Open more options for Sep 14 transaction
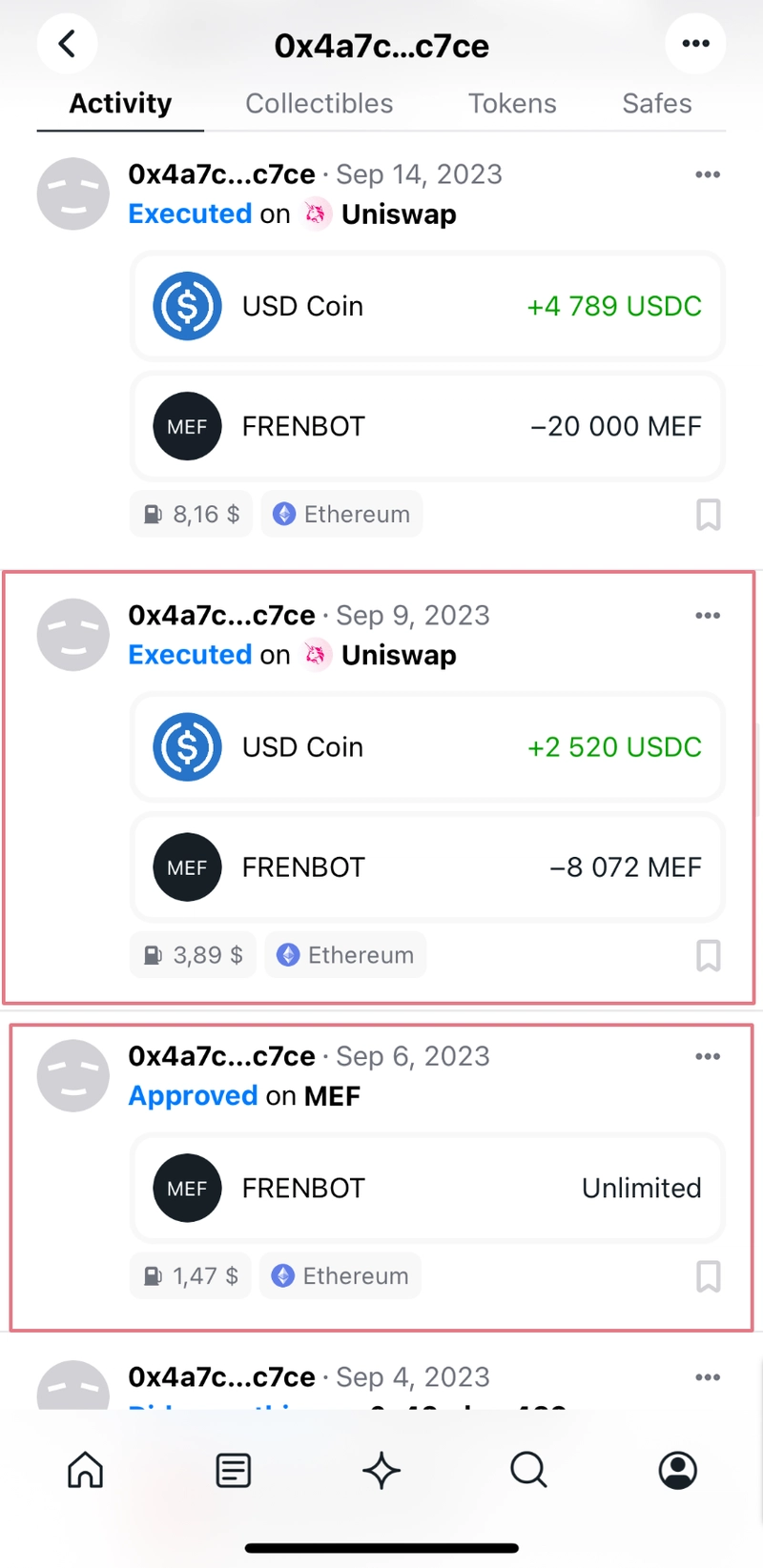763x1568 pixels. click(708, 174)
